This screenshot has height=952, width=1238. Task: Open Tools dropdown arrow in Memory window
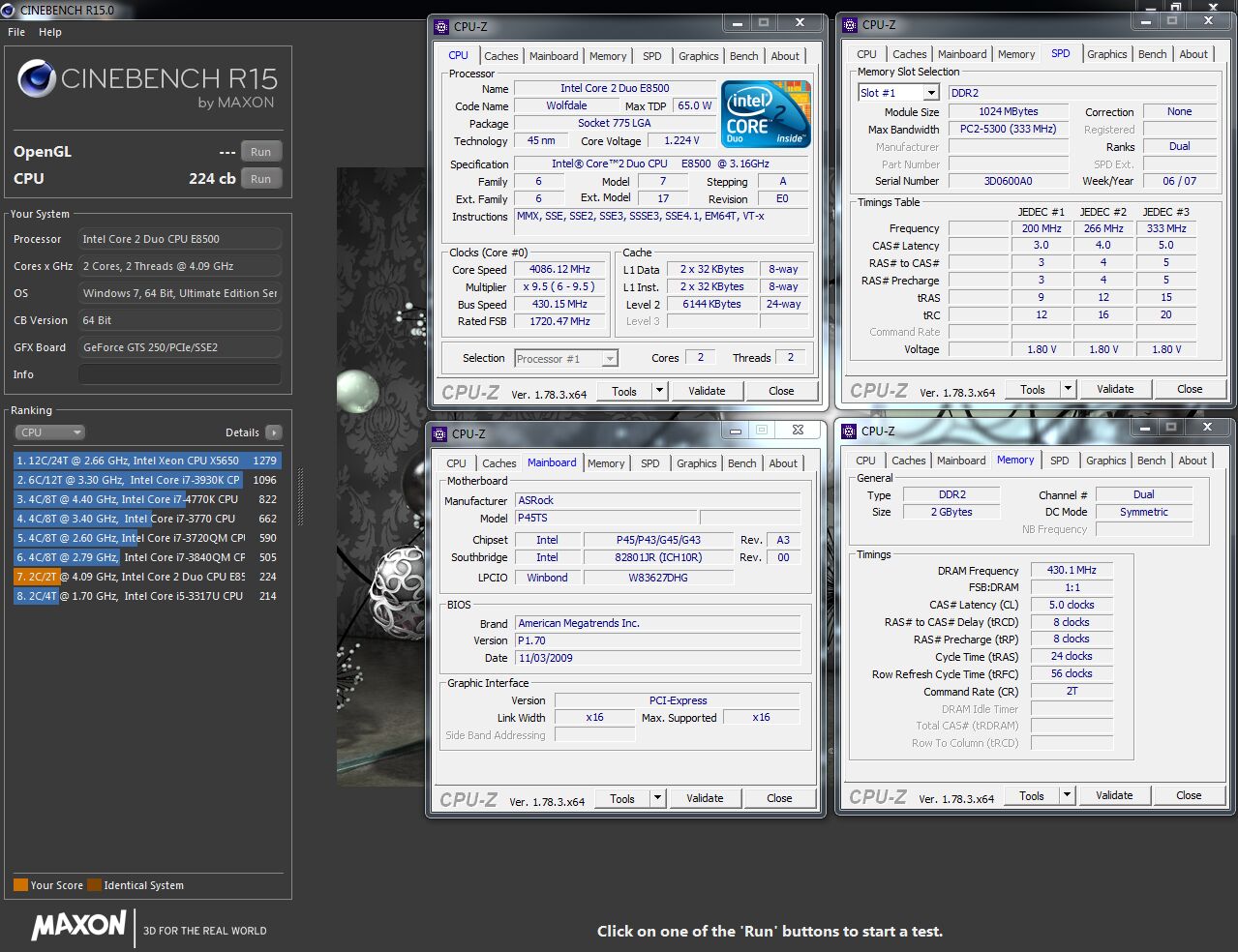[1067, 795]
